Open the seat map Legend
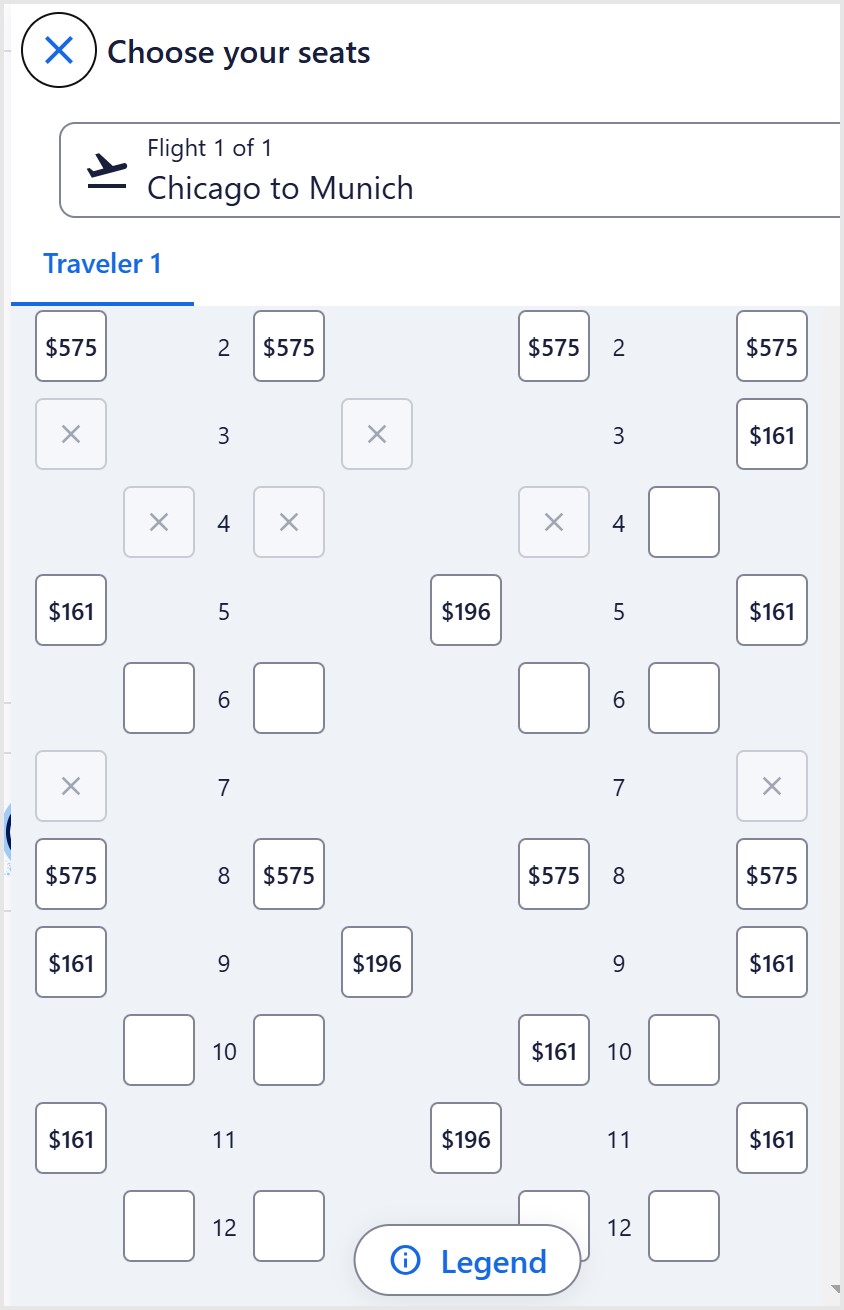 (x=466, y=1260)
